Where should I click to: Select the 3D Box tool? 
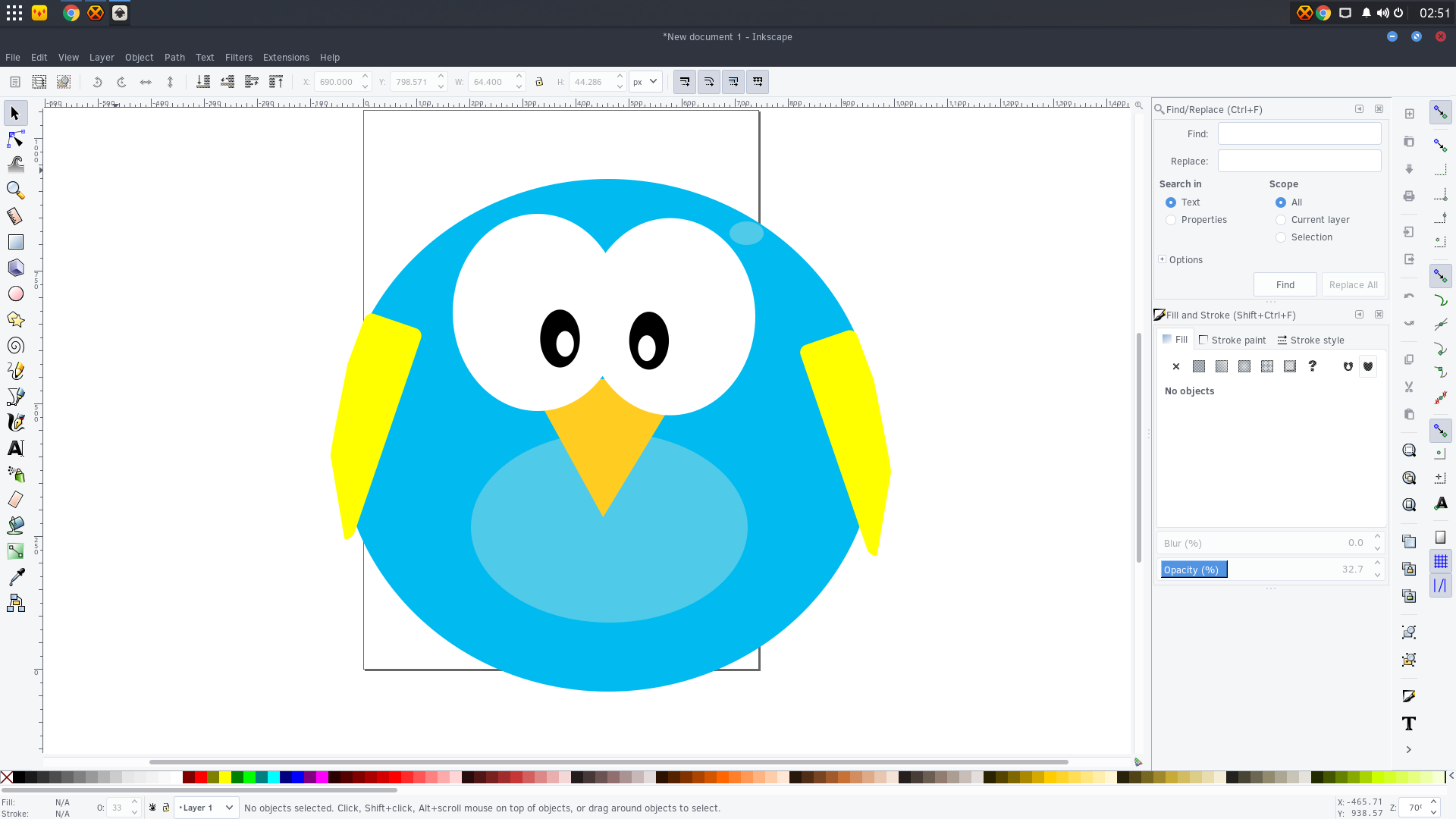tap(15, 268)
